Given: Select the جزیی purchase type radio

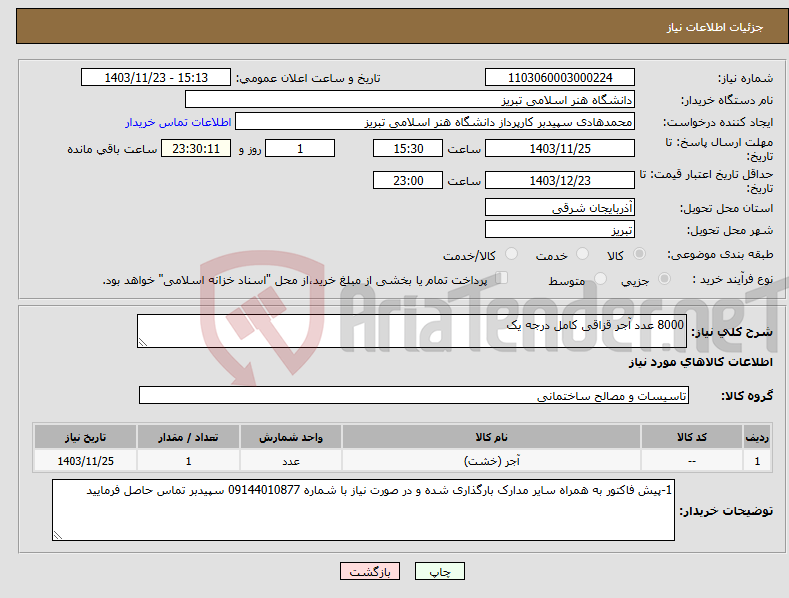Looking at the screenshot, I should (x=664, y=278).
